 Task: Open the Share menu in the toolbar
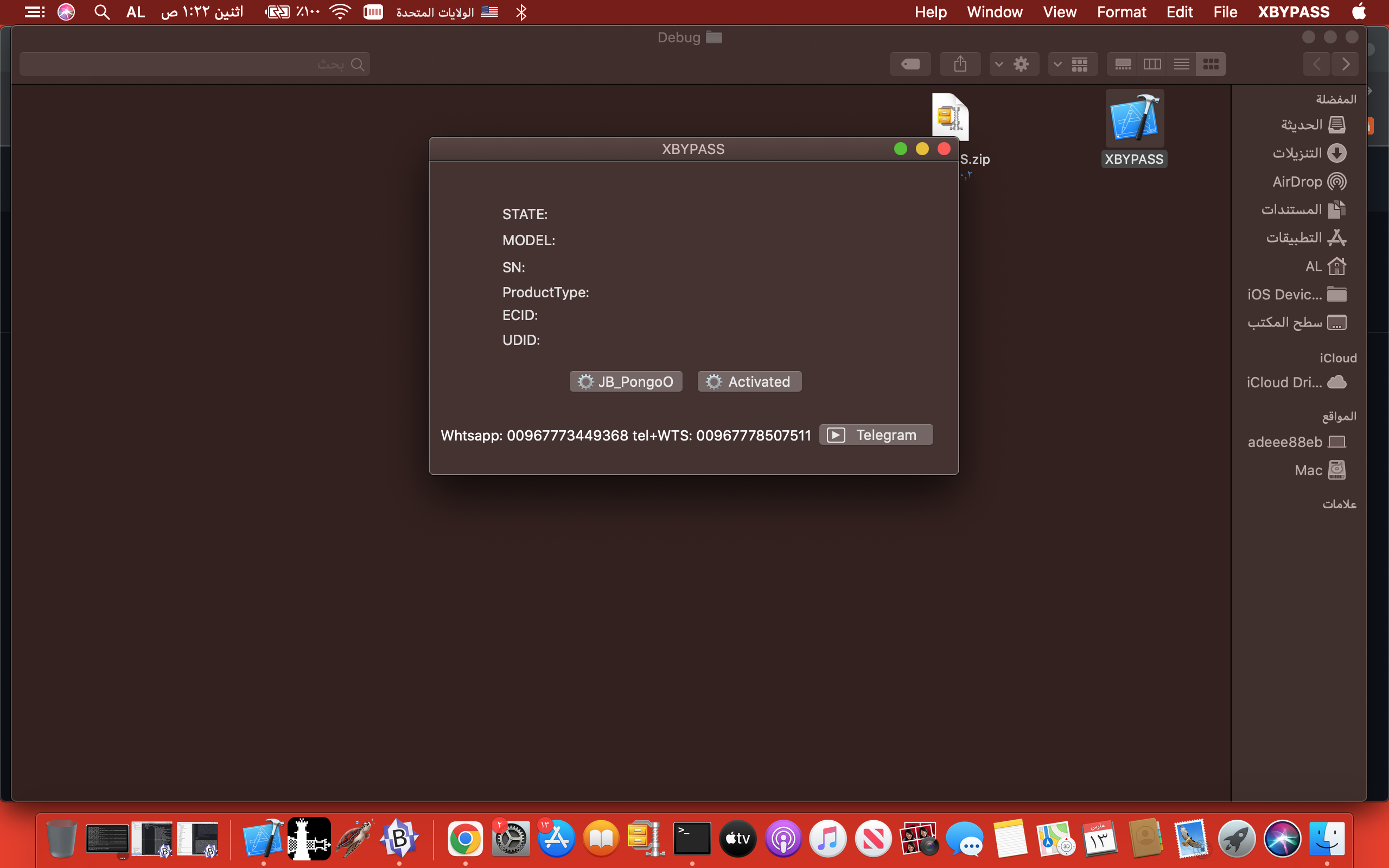pyautogui.click(x=960, y=63)
